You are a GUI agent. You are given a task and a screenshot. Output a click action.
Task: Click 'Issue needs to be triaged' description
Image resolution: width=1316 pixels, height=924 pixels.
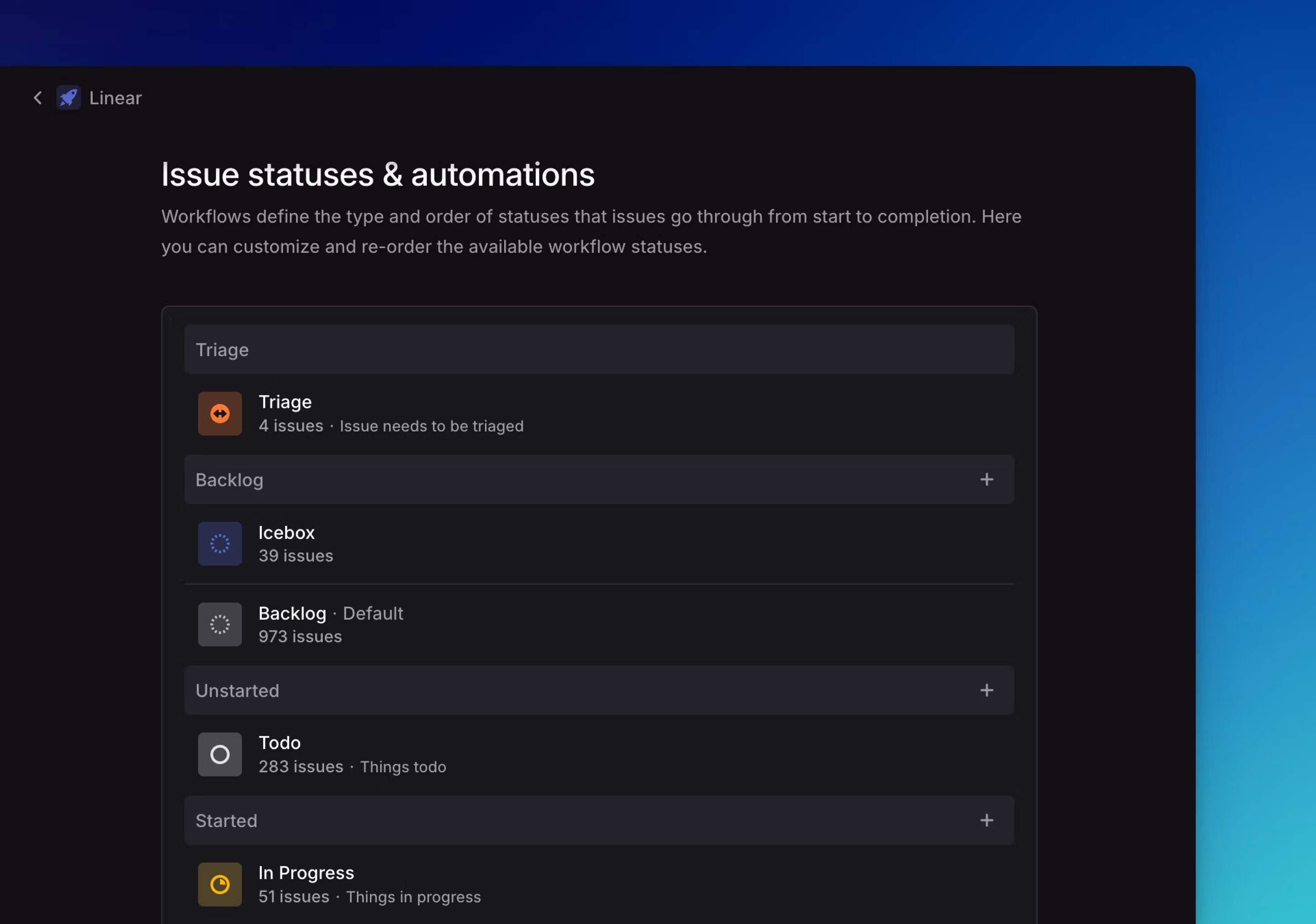(432, 426)
